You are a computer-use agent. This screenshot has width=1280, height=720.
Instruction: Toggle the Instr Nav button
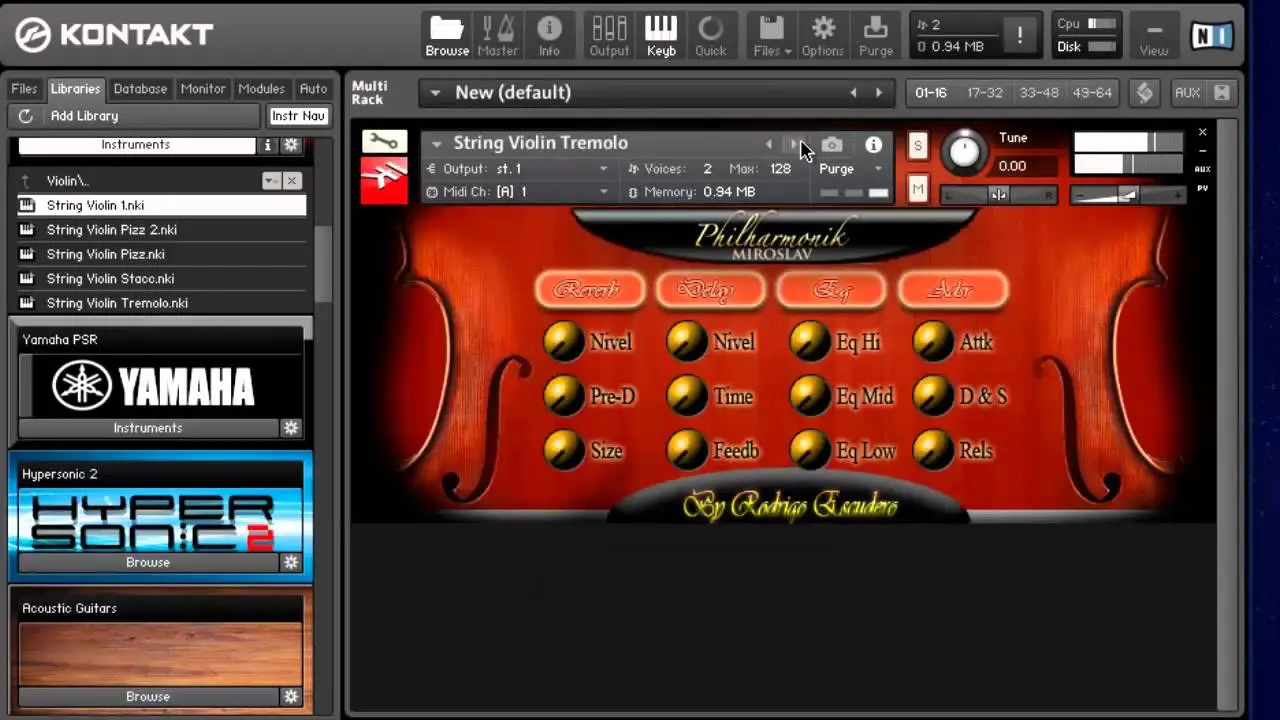click(x=298, y=116)
